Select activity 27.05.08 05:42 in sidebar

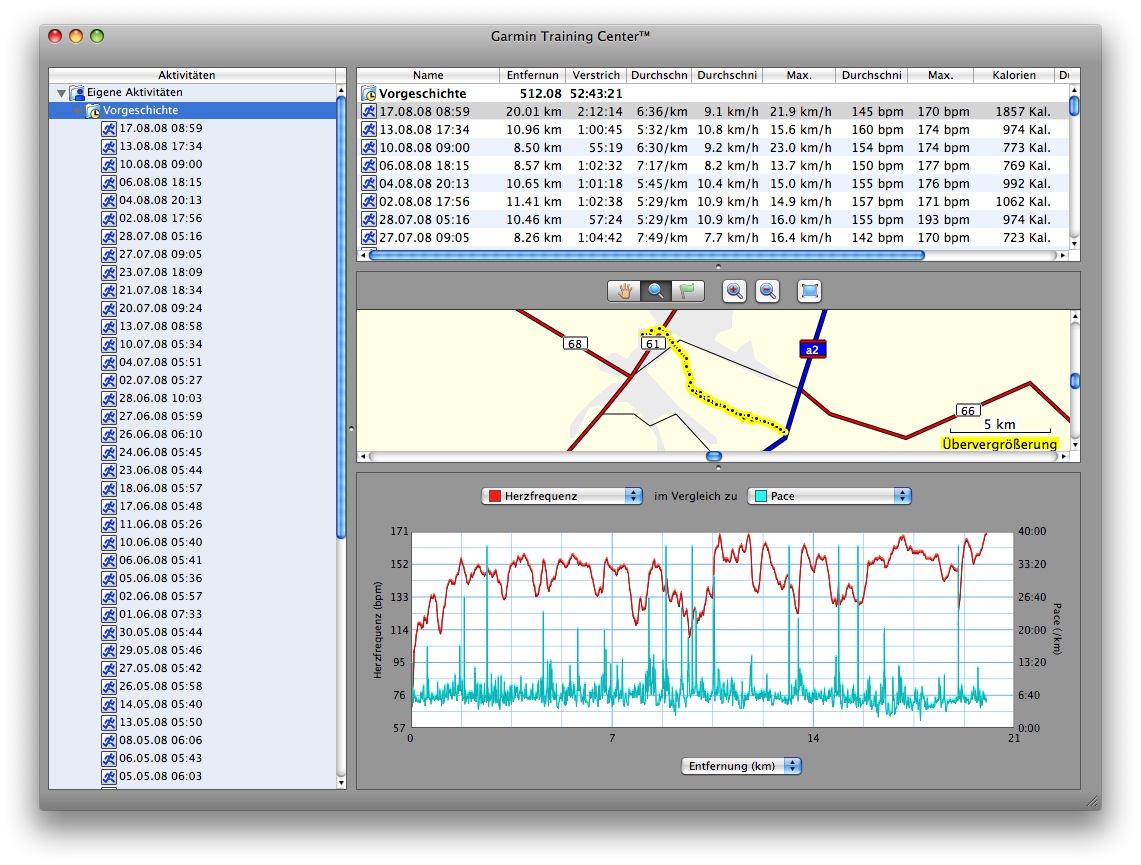tap(161, 669)
